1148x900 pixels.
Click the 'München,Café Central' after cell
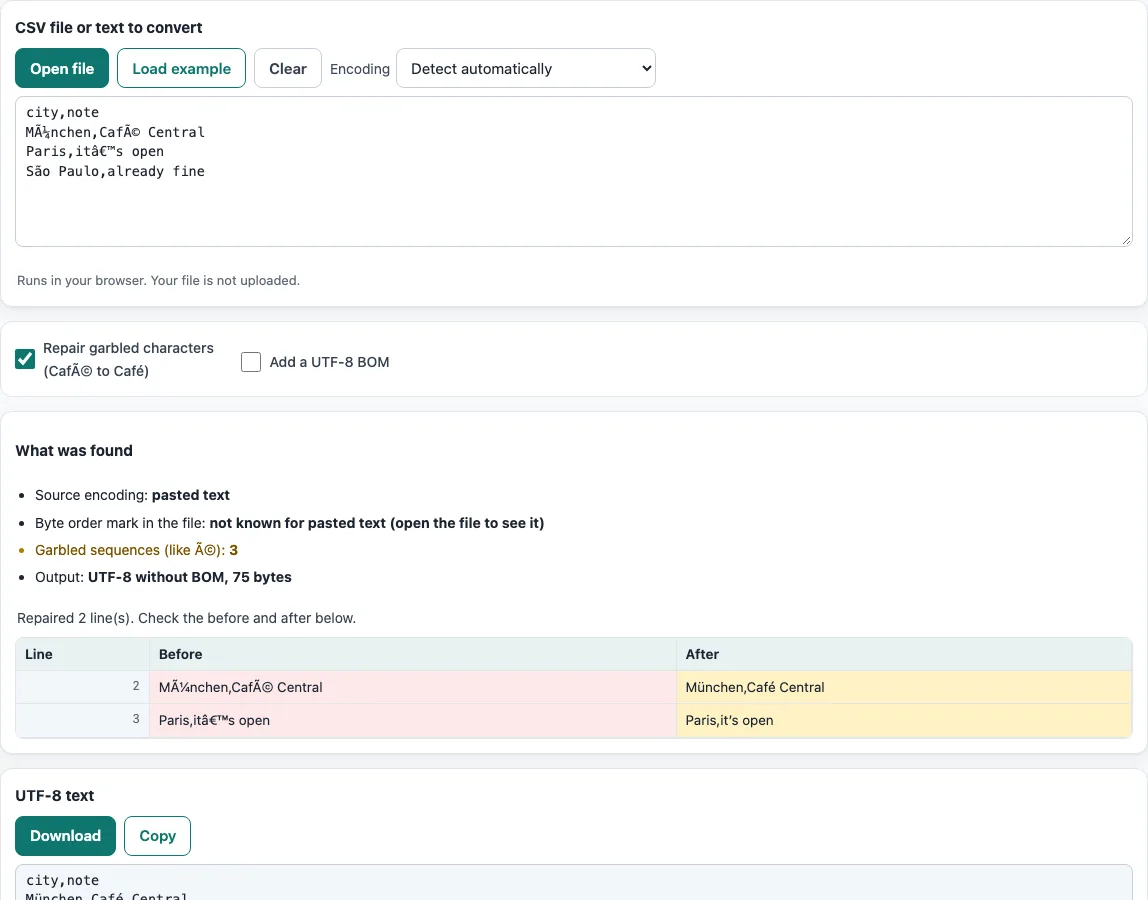pyautogui.click(x=903, y=687)
